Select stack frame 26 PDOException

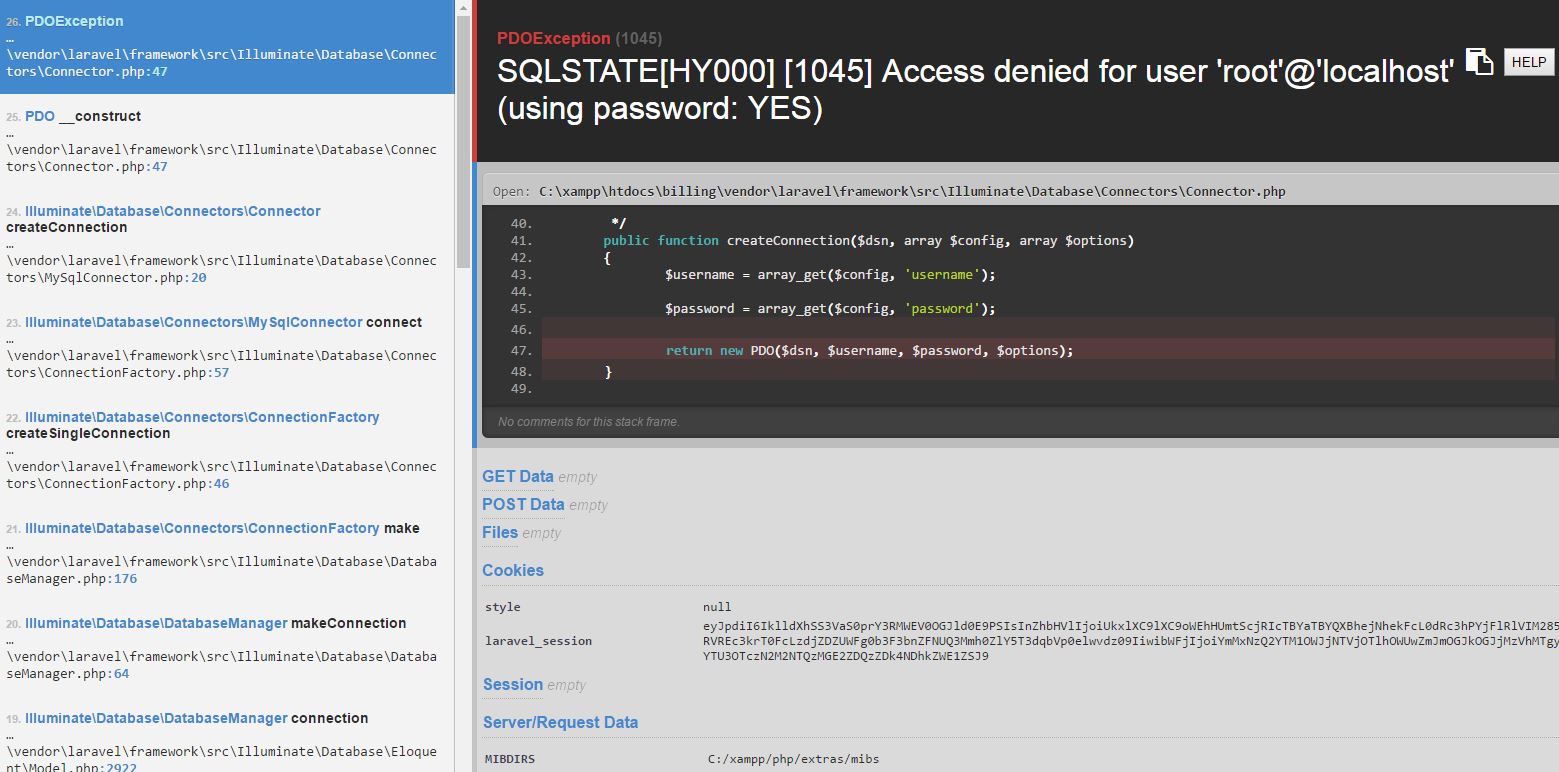click(x=227, y=46)
